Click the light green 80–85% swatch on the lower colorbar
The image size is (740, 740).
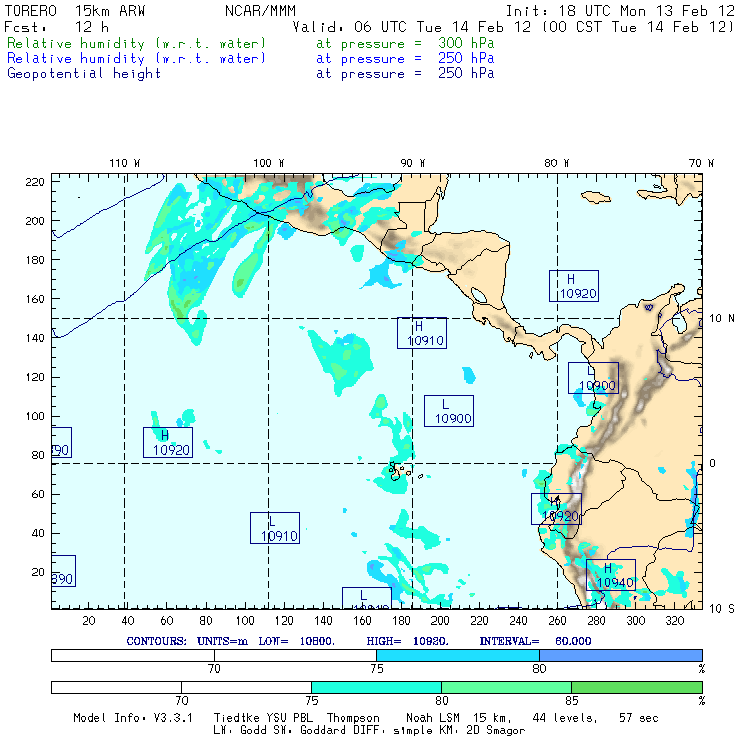pyautogui.click(x=506, y=687)
